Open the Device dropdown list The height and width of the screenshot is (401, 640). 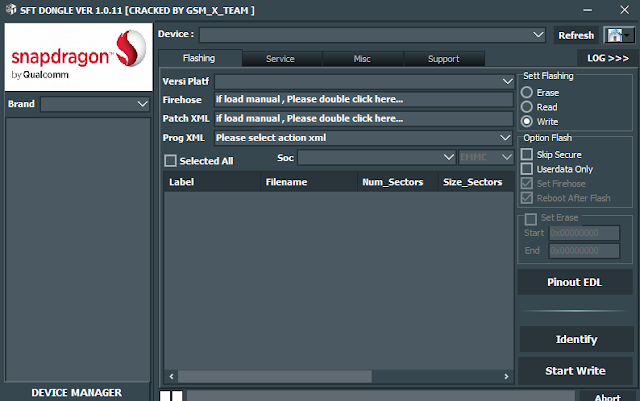click(372, 35)
